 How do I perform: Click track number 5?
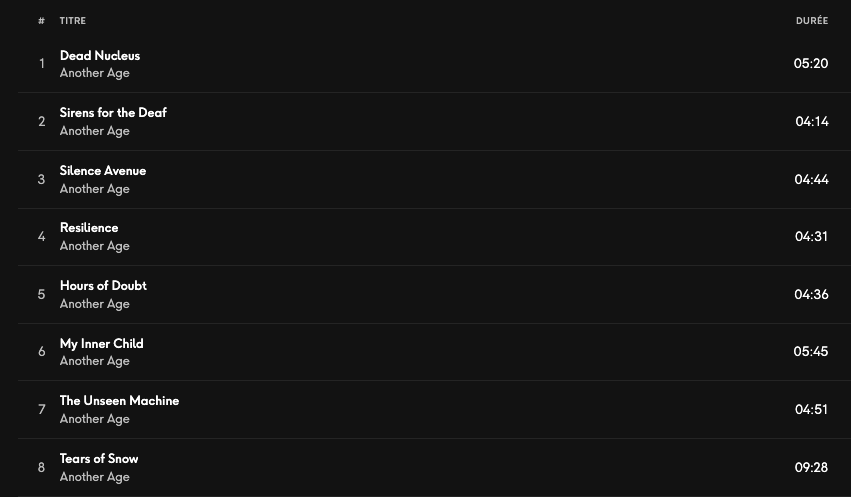[x=42, y=295]
